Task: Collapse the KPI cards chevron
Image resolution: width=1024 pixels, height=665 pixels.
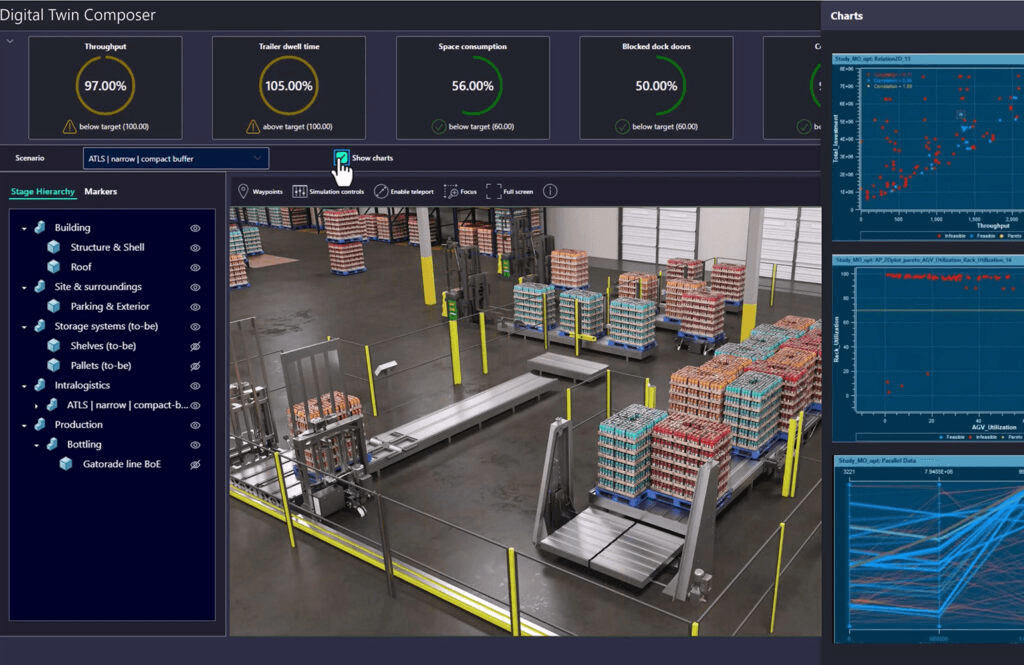Action: coord(10,41)
